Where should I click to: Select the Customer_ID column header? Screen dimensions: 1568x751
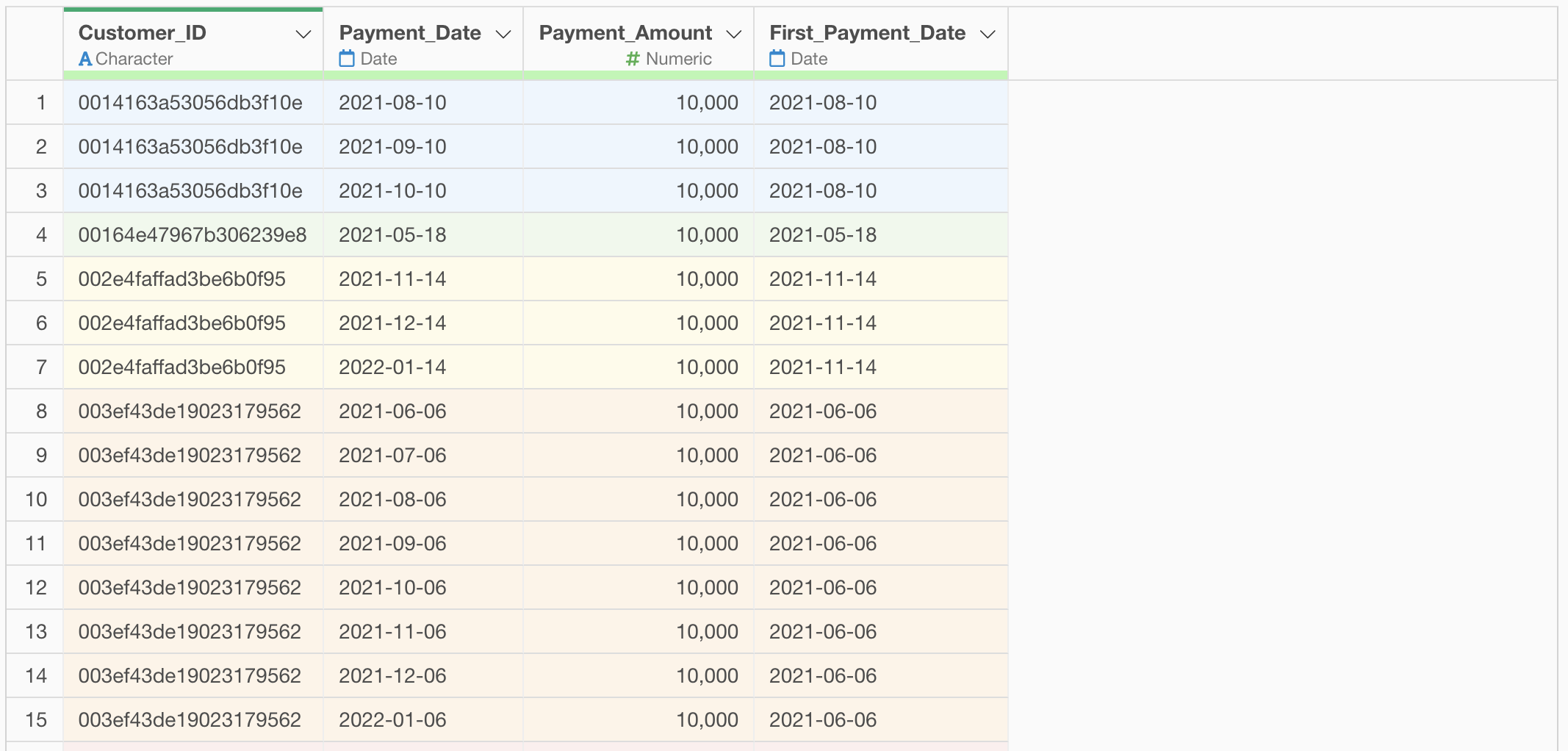click(143, 33)
